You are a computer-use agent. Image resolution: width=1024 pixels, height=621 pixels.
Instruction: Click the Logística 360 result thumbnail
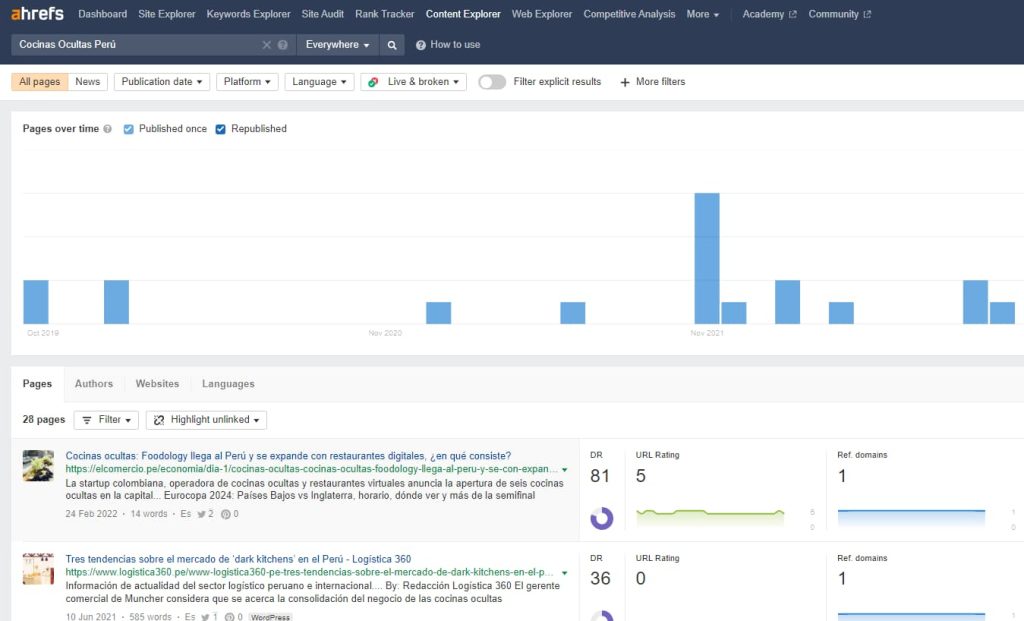click(38, 569)
